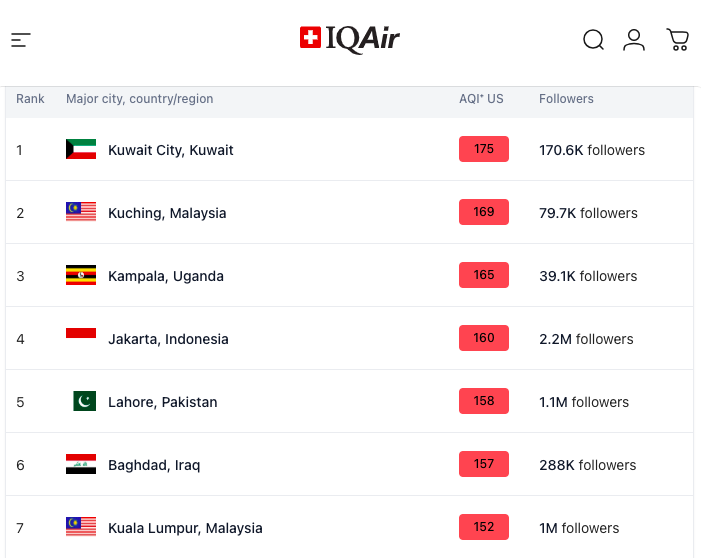Click the Iraq flag icon
Screen dimensions: 701x558
click(x=81, y=464)
